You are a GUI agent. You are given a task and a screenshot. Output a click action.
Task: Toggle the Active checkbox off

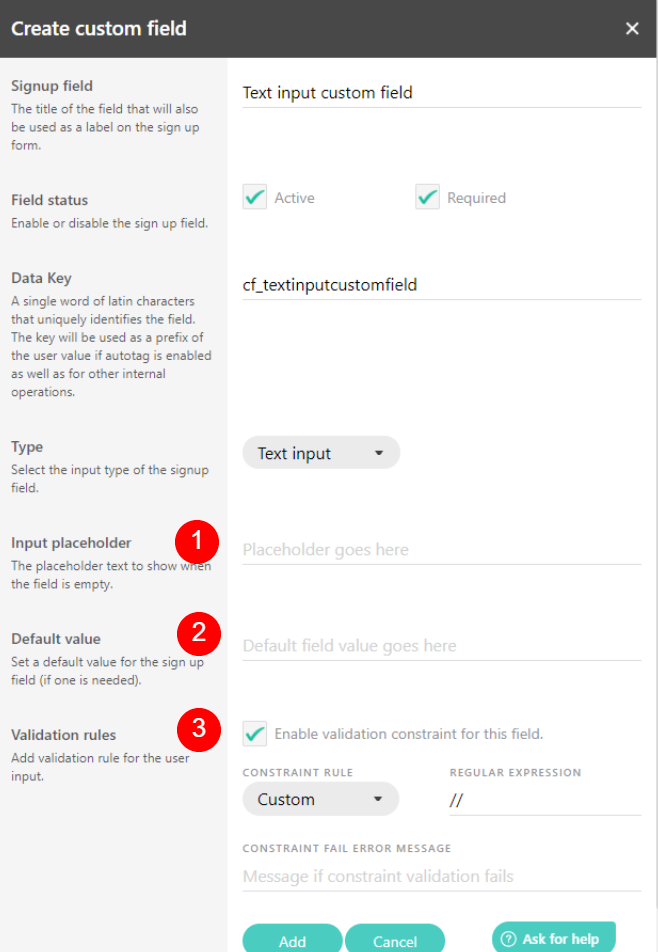click(255, 197)
